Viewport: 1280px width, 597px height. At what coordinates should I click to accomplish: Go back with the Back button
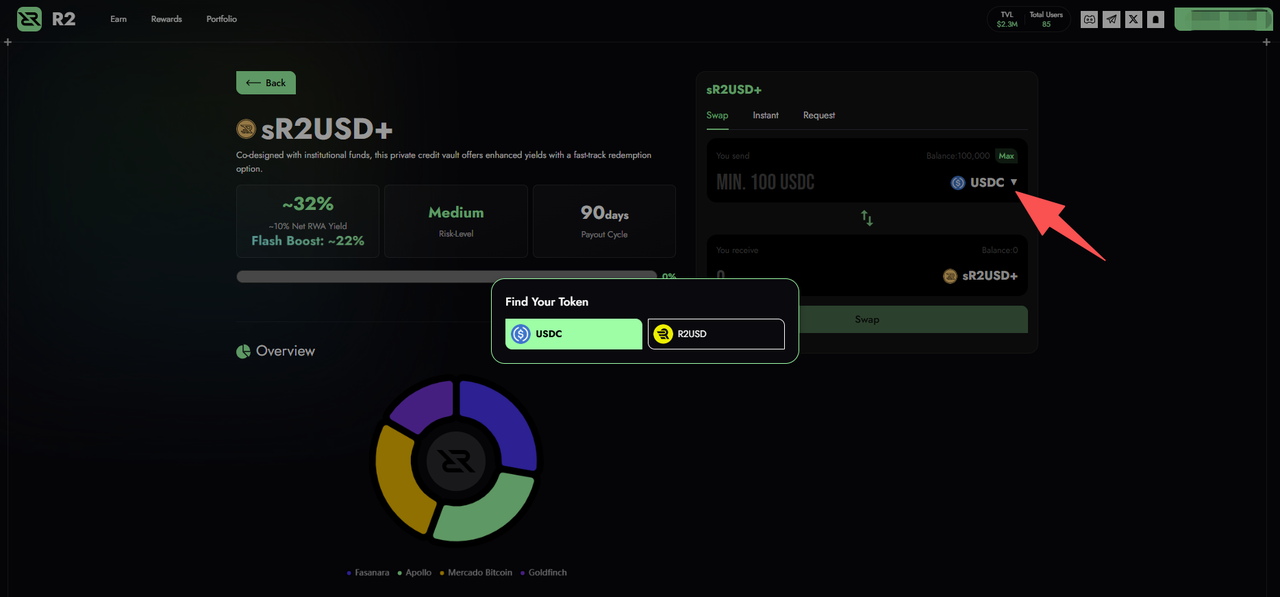click(266, 83)
